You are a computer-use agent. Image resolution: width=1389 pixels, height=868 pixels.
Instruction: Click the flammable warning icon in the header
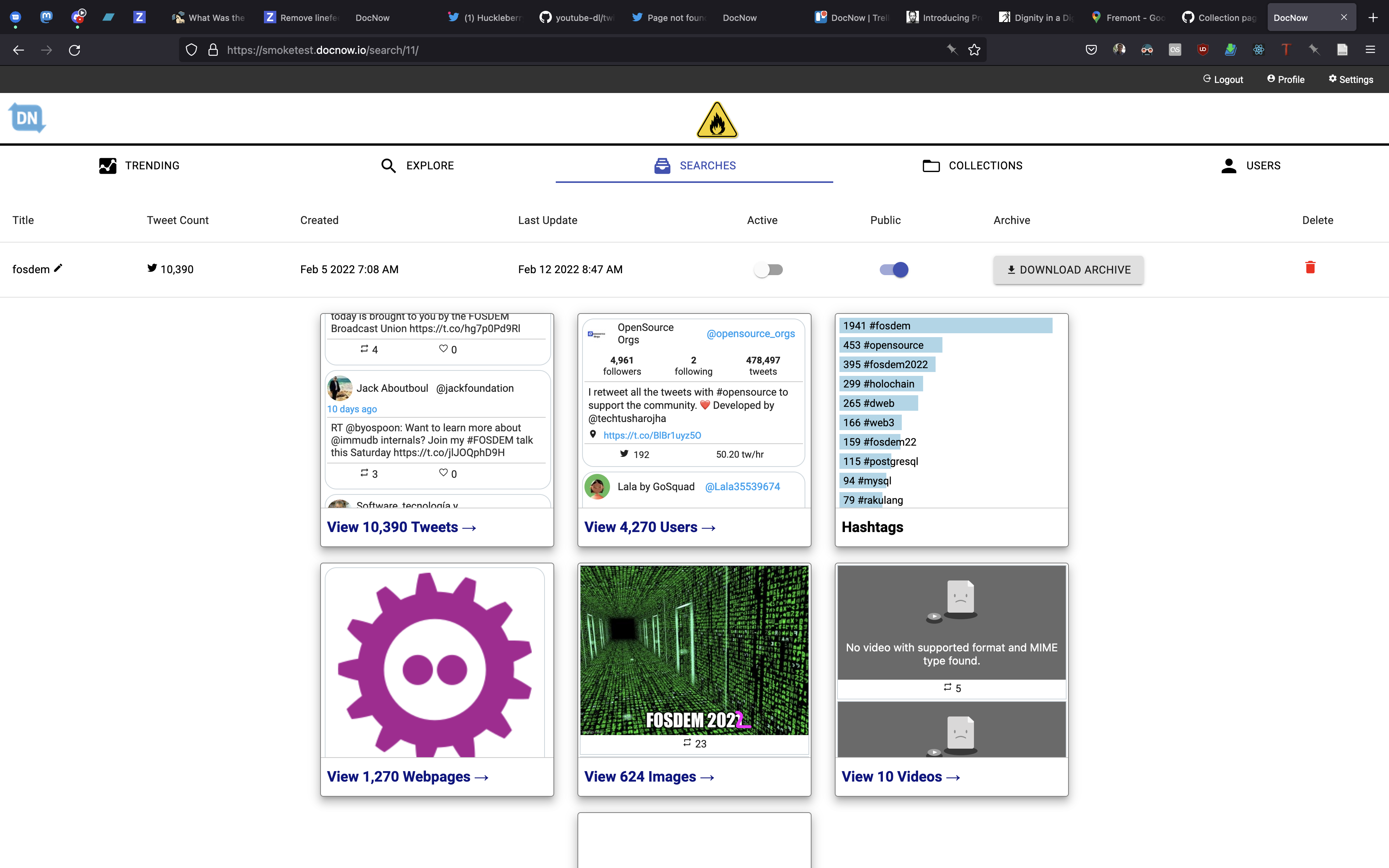coord(717,120)
